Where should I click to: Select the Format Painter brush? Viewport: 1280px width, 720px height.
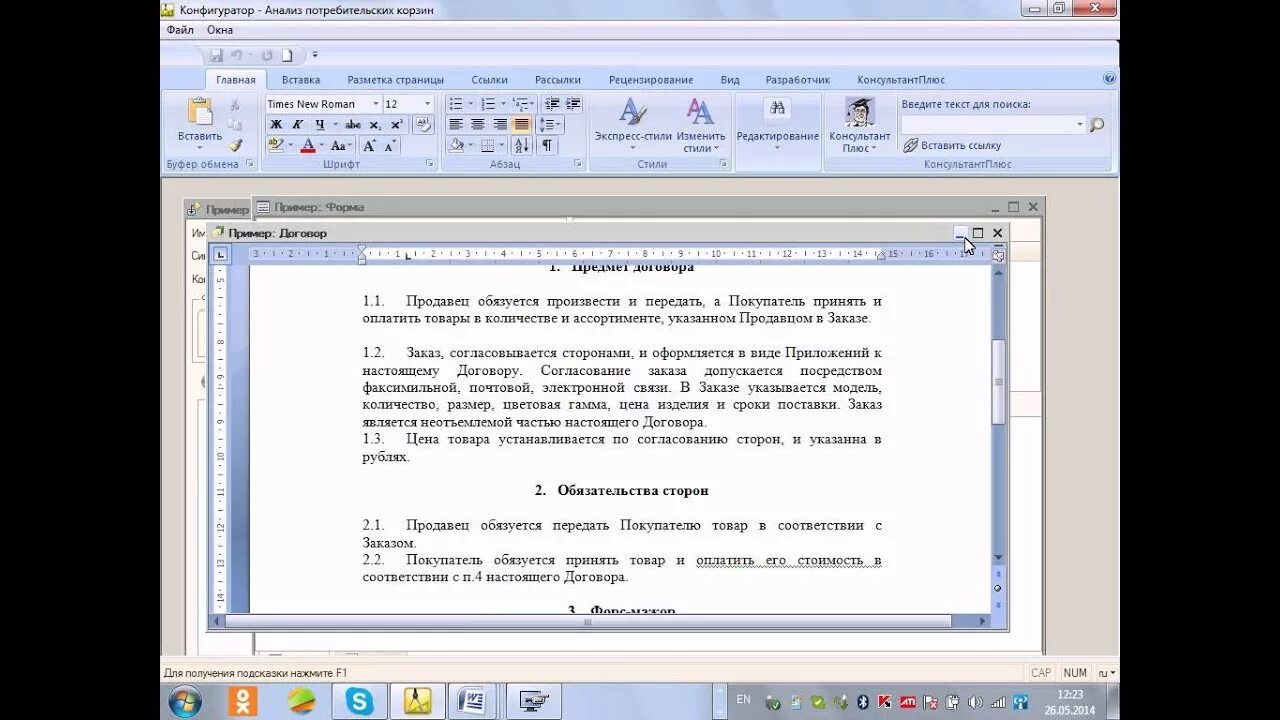(235, 145)
